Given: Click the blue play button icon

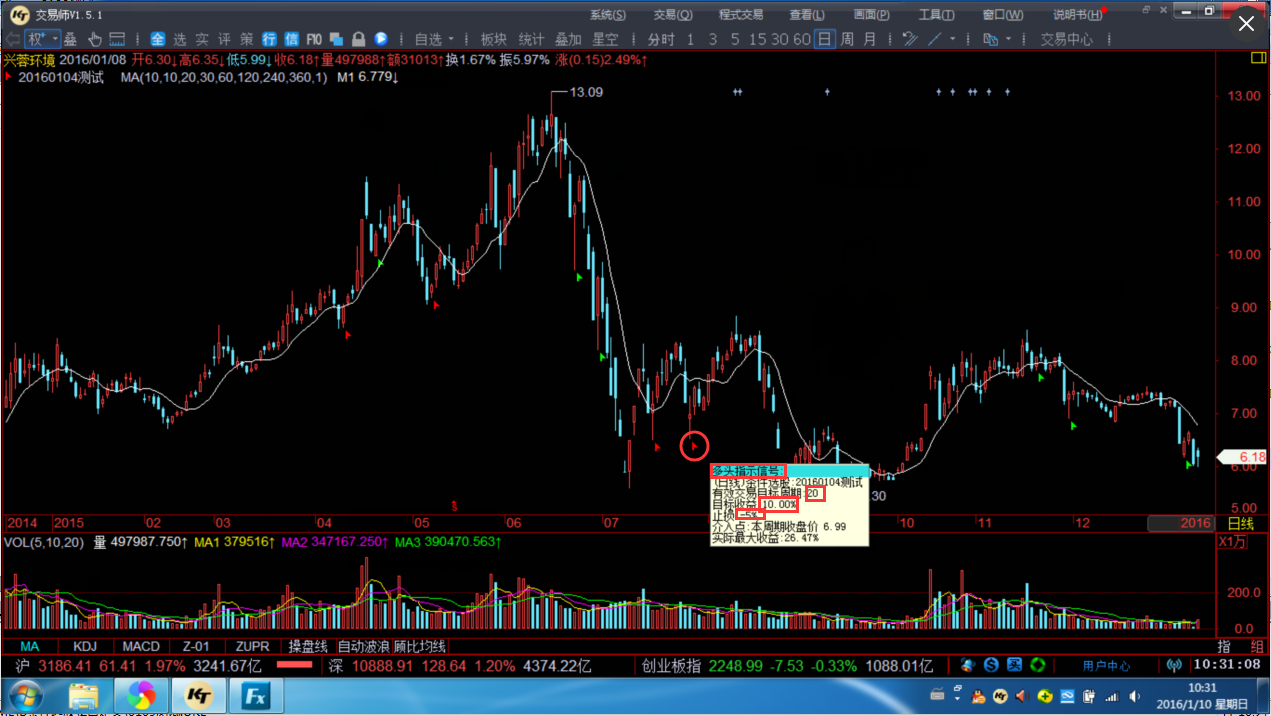Looking at the screenshot, I should (381, 39).
